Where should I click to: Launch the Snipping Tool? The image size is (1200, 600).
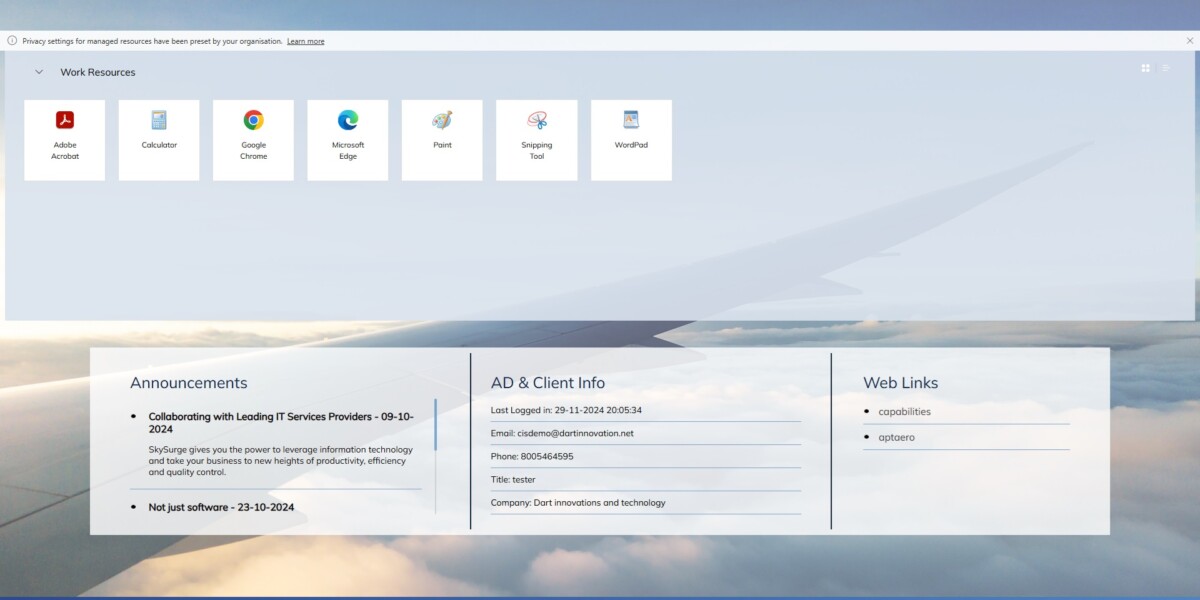coord(536,140)
